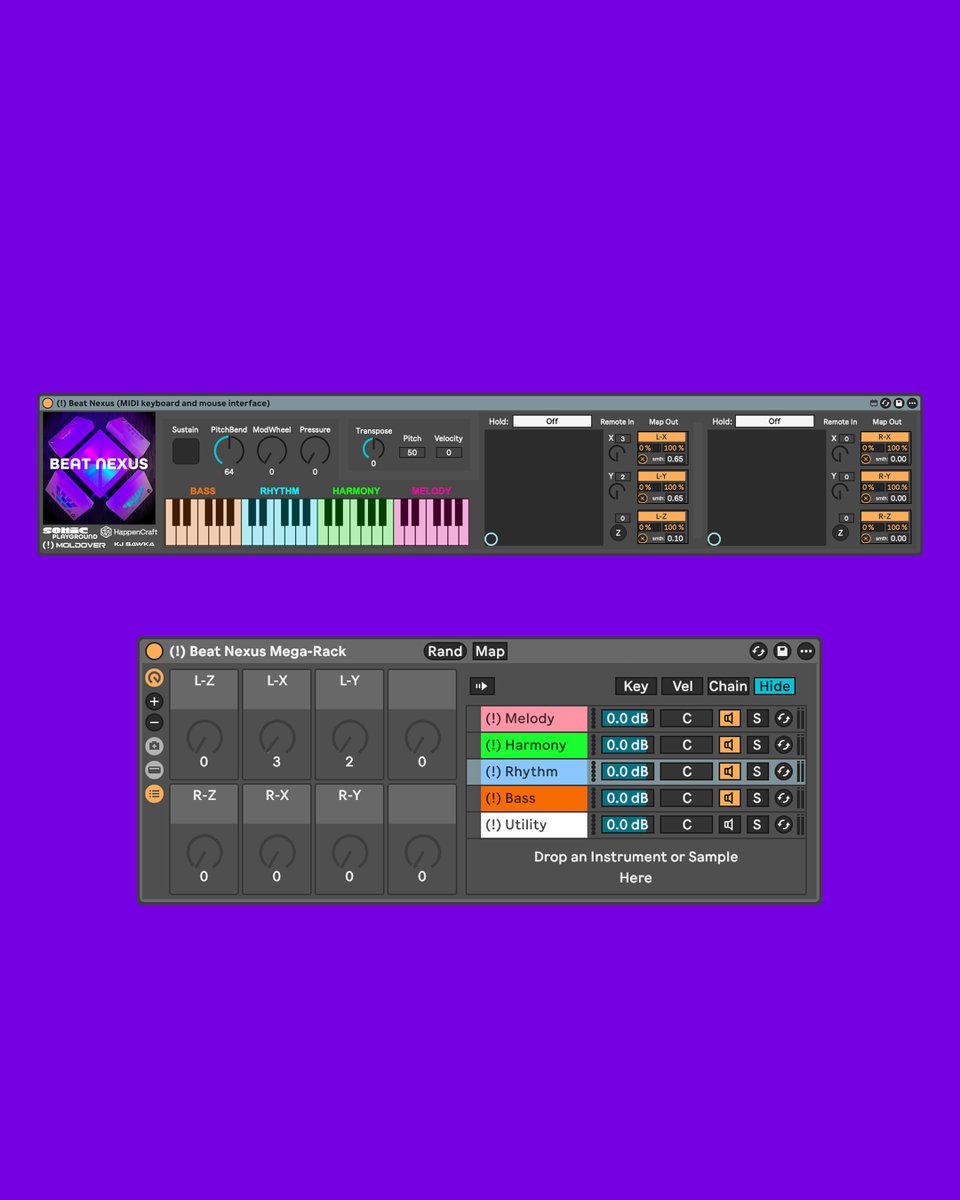Click the unmap X icon under R-Z
960x1200 pixels.
(866, 538)
